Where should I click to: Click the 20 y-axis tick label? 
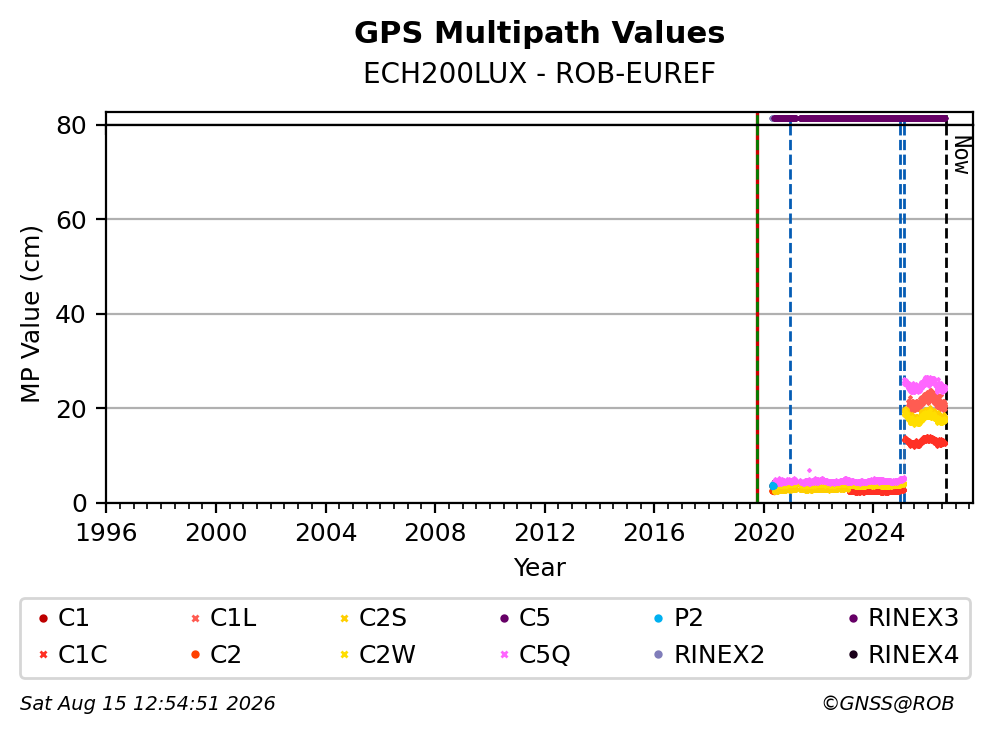(x=71, y=409)
